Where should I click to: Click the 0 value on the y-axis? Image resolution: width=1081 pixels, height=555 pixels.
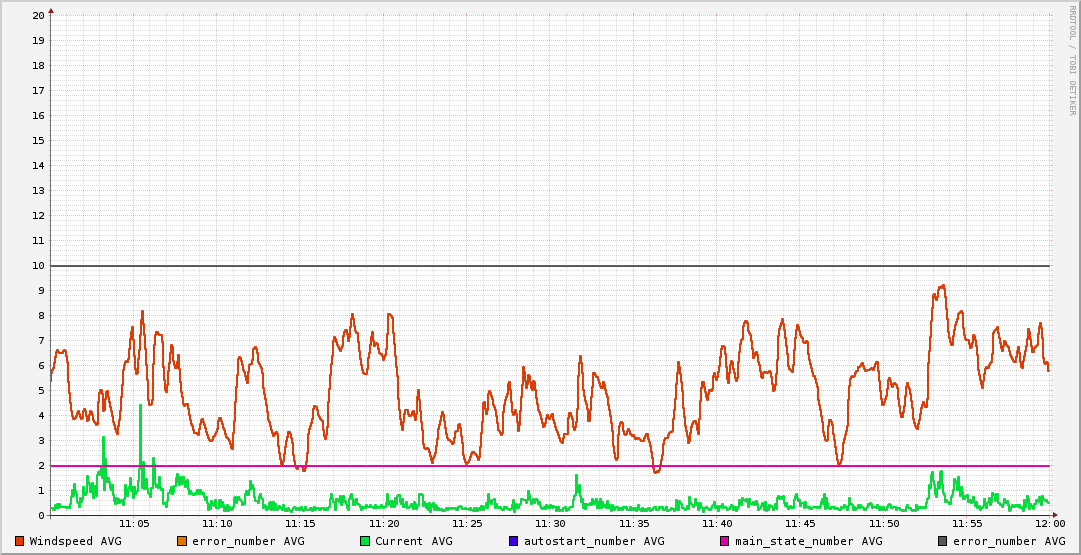coord(41,515)
